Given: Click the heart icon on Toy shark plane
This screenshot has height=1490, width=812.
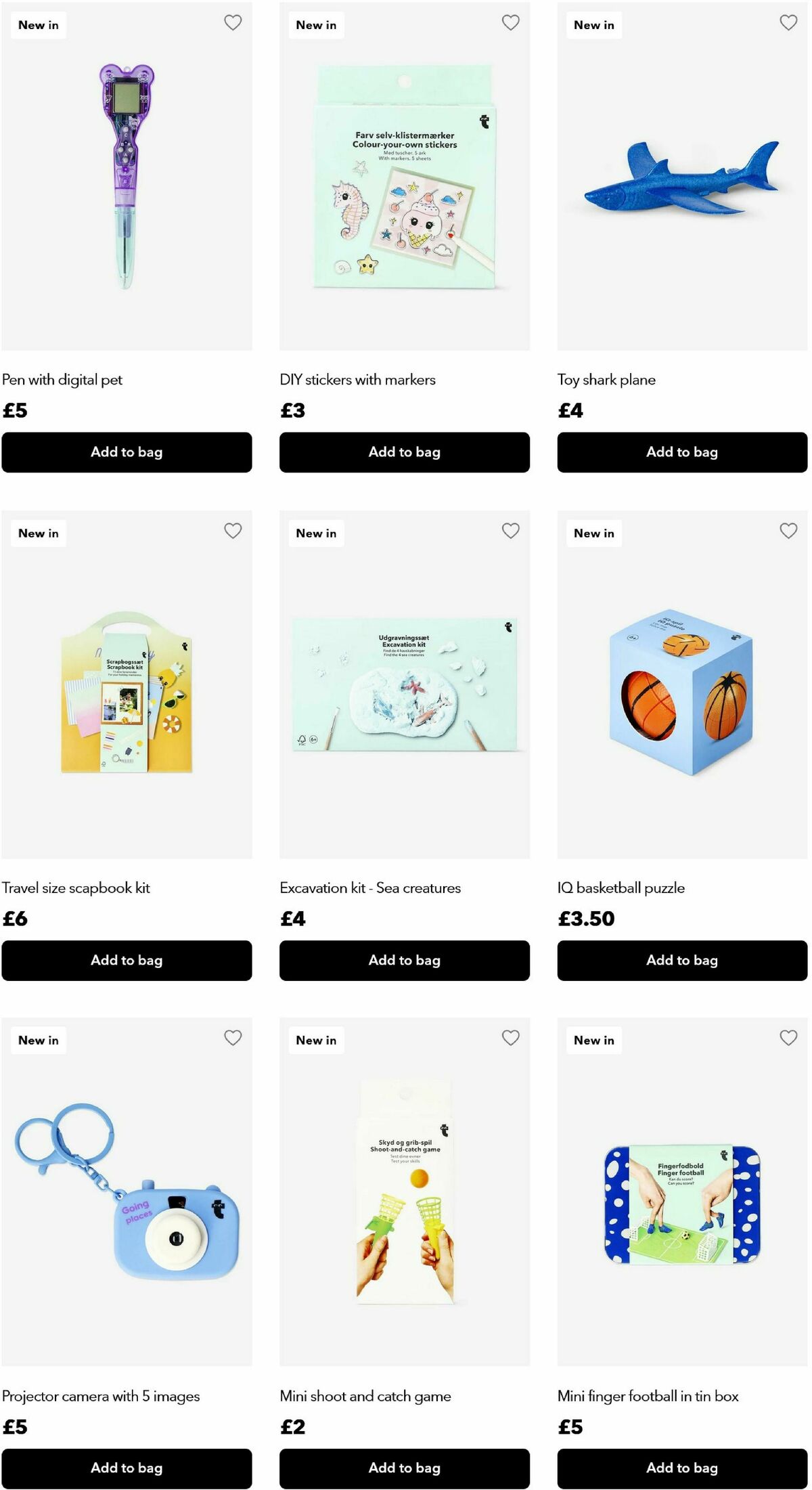Looking at the screenshot, I should tap(788, 22).
